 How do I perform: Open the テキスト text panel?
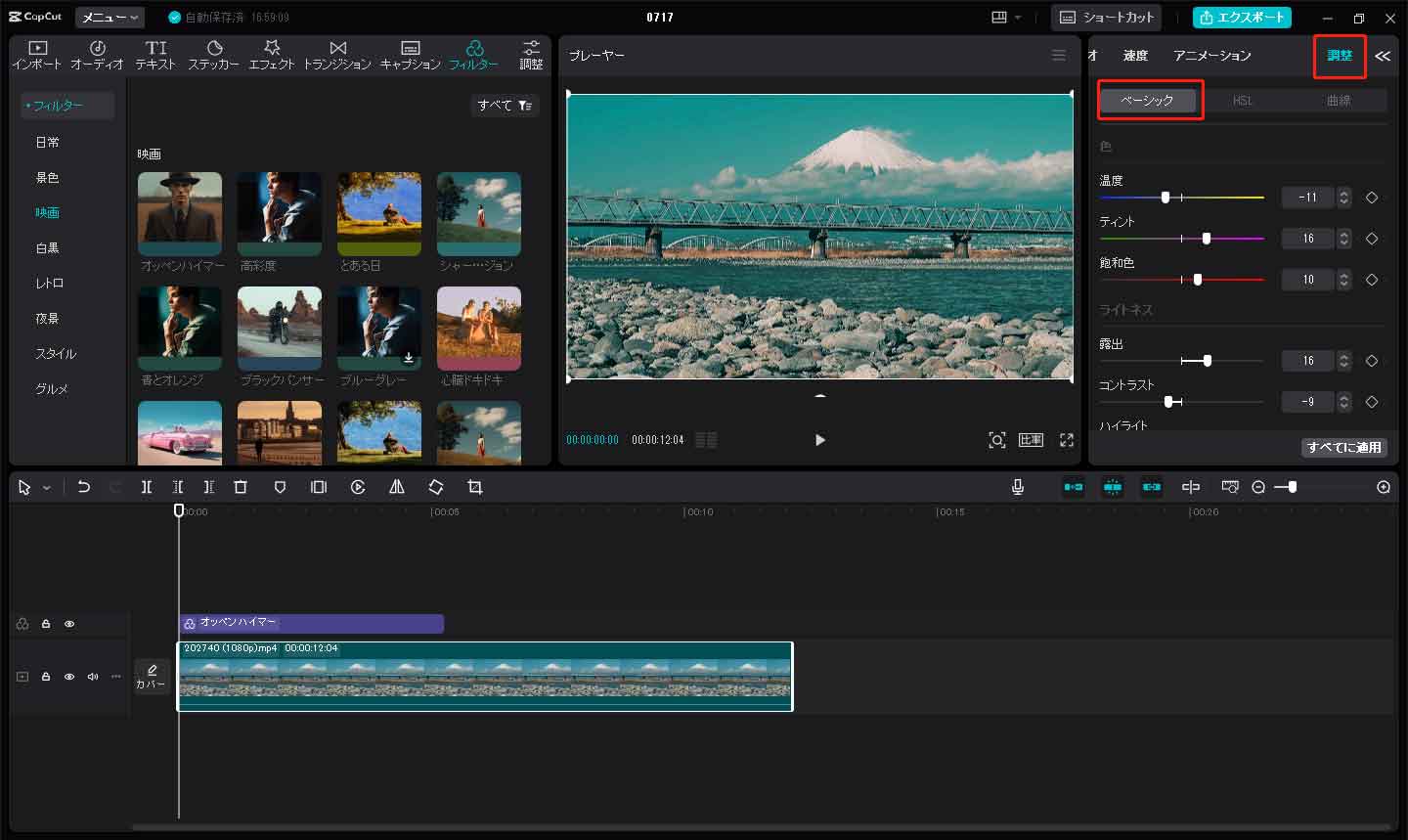[155, 55]
